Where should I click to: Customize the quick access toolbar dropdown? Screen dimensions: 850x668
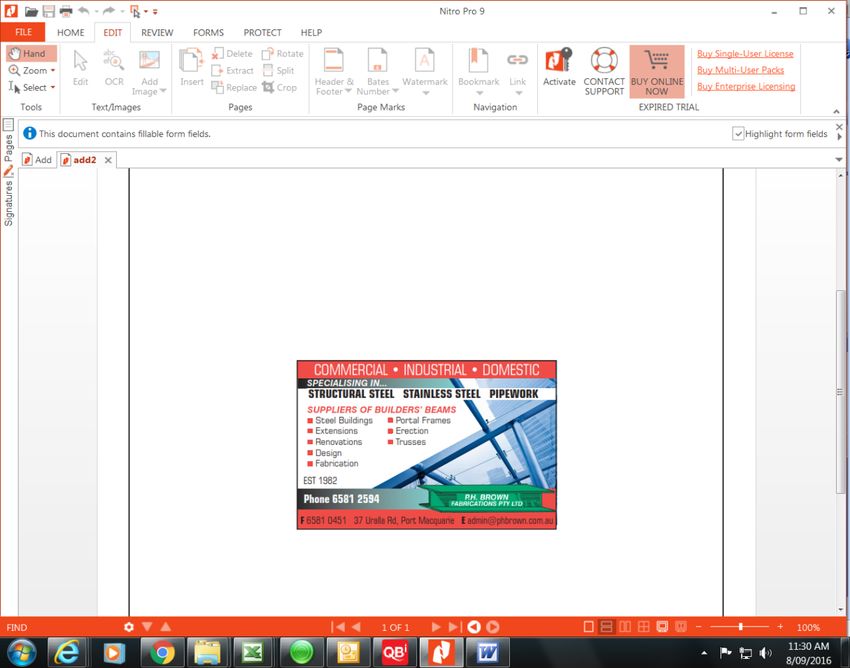(155, 11)
